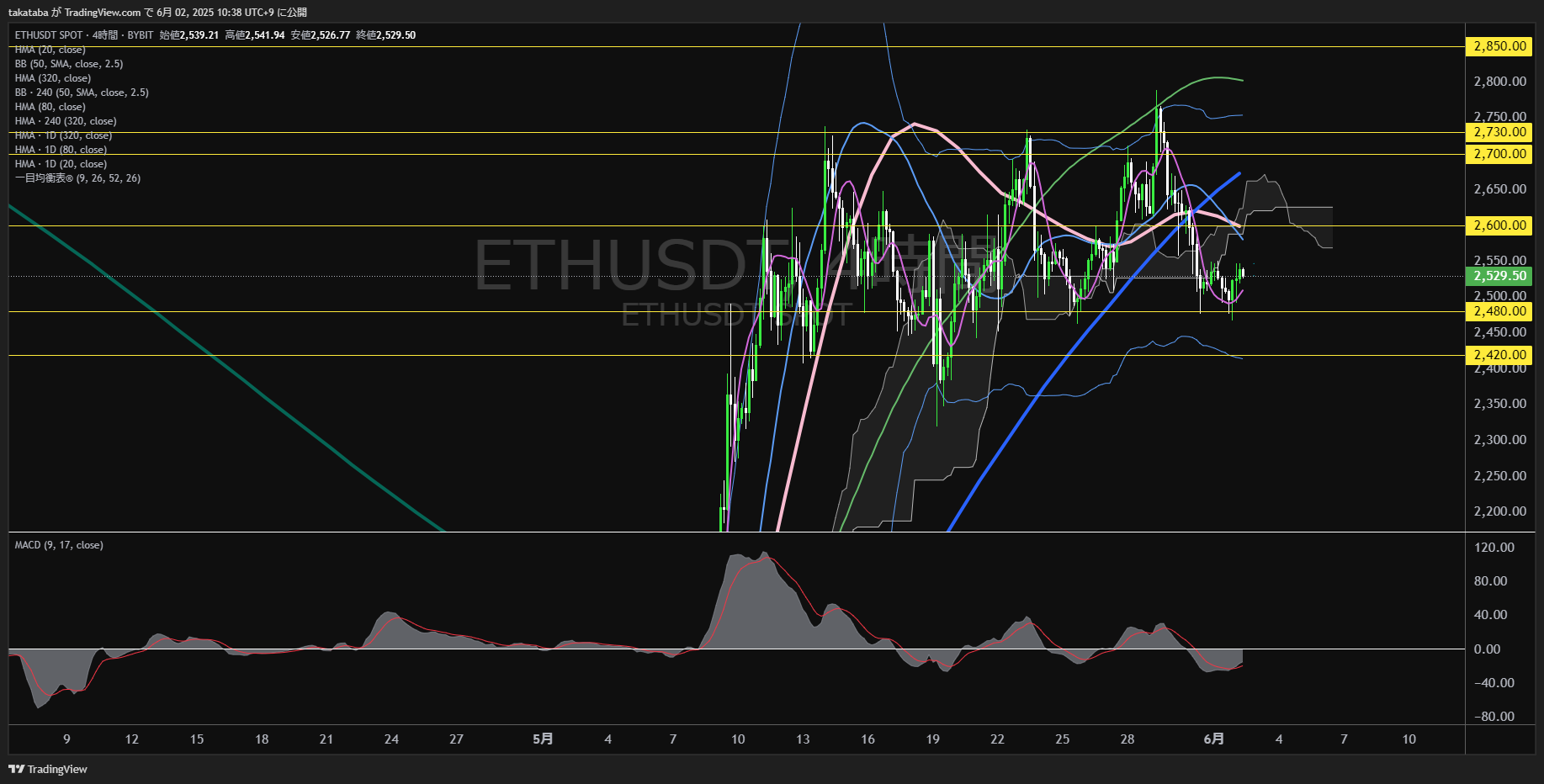
Task: Click the 2,250.00 price axis tick
Action: pos(1499,476)
